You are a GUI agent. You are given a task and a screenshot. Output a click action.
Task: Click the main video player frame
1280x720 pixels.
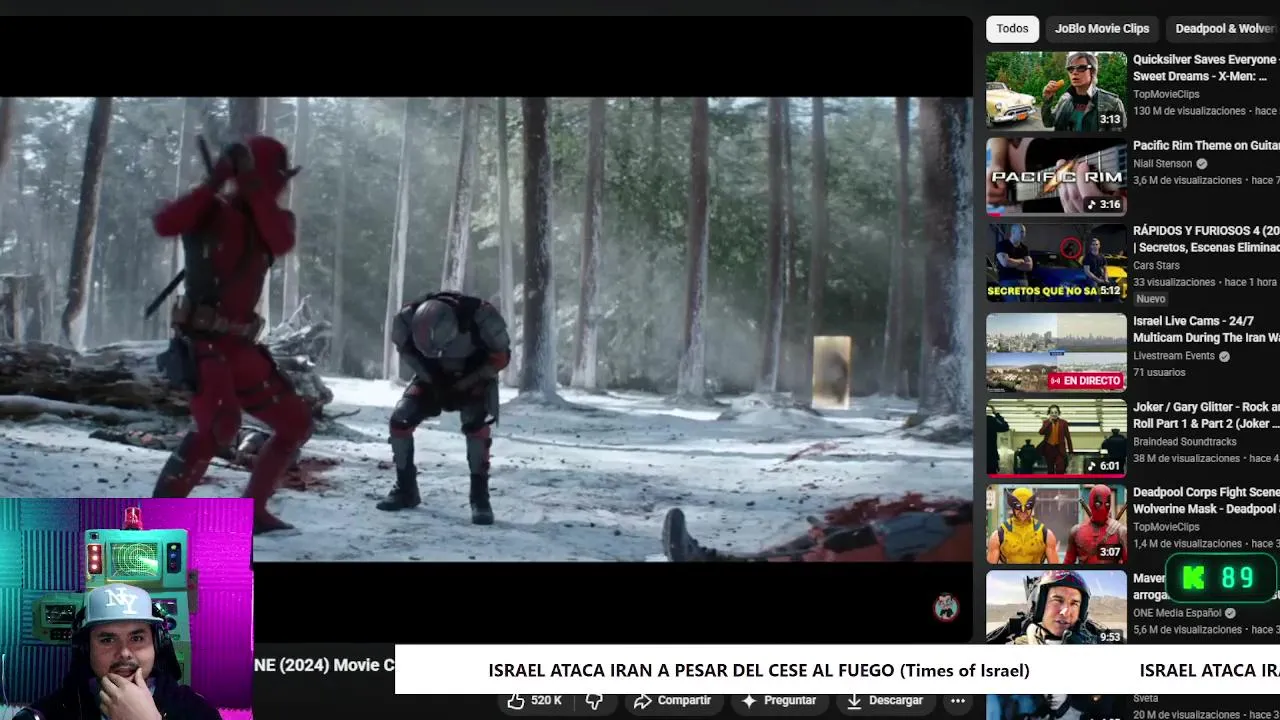[x=486, y=329]
